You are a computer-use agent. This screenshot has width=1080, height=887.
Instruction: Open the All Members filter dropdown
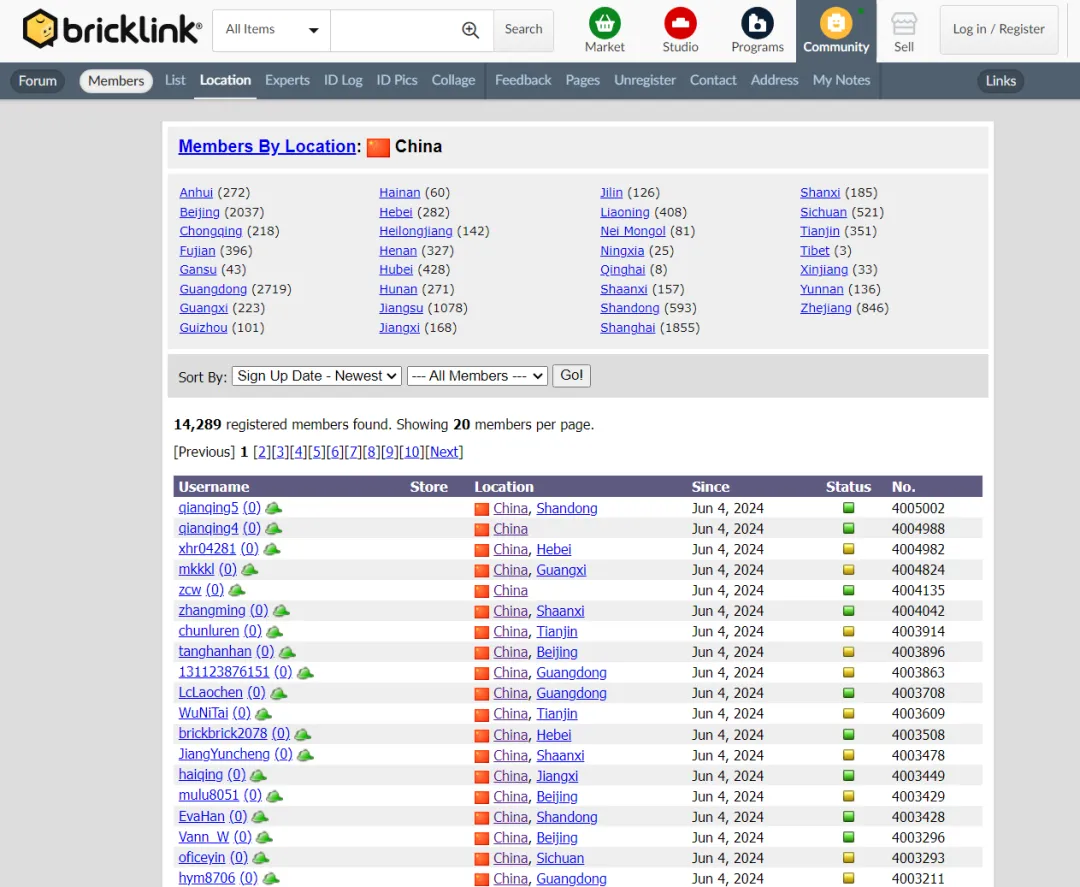(x=477, y=376)
